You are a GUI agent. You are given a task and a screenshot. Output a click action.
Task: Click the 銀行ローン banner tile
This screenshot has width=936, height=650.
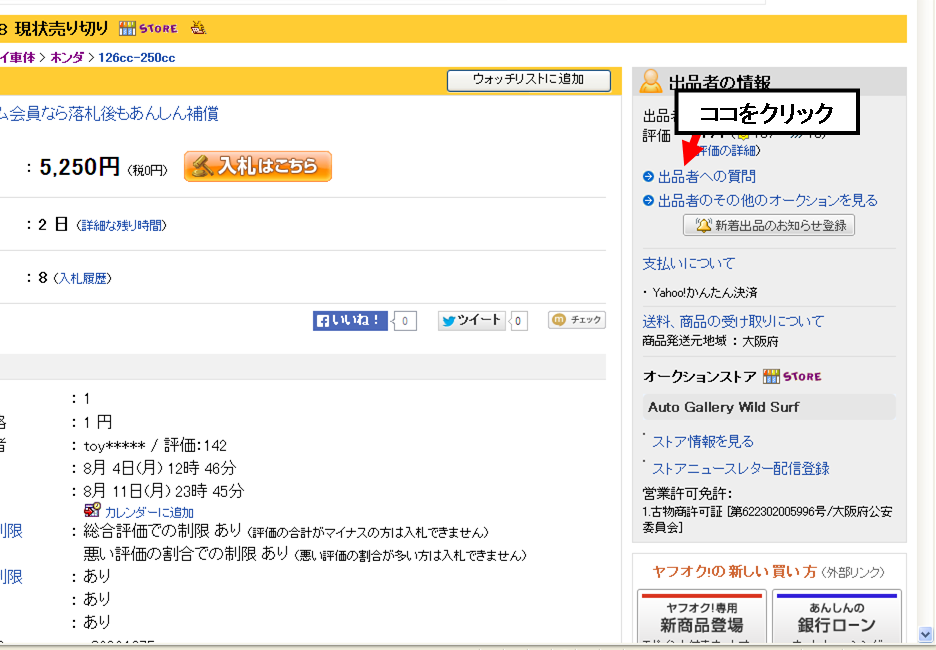point(837,619)
